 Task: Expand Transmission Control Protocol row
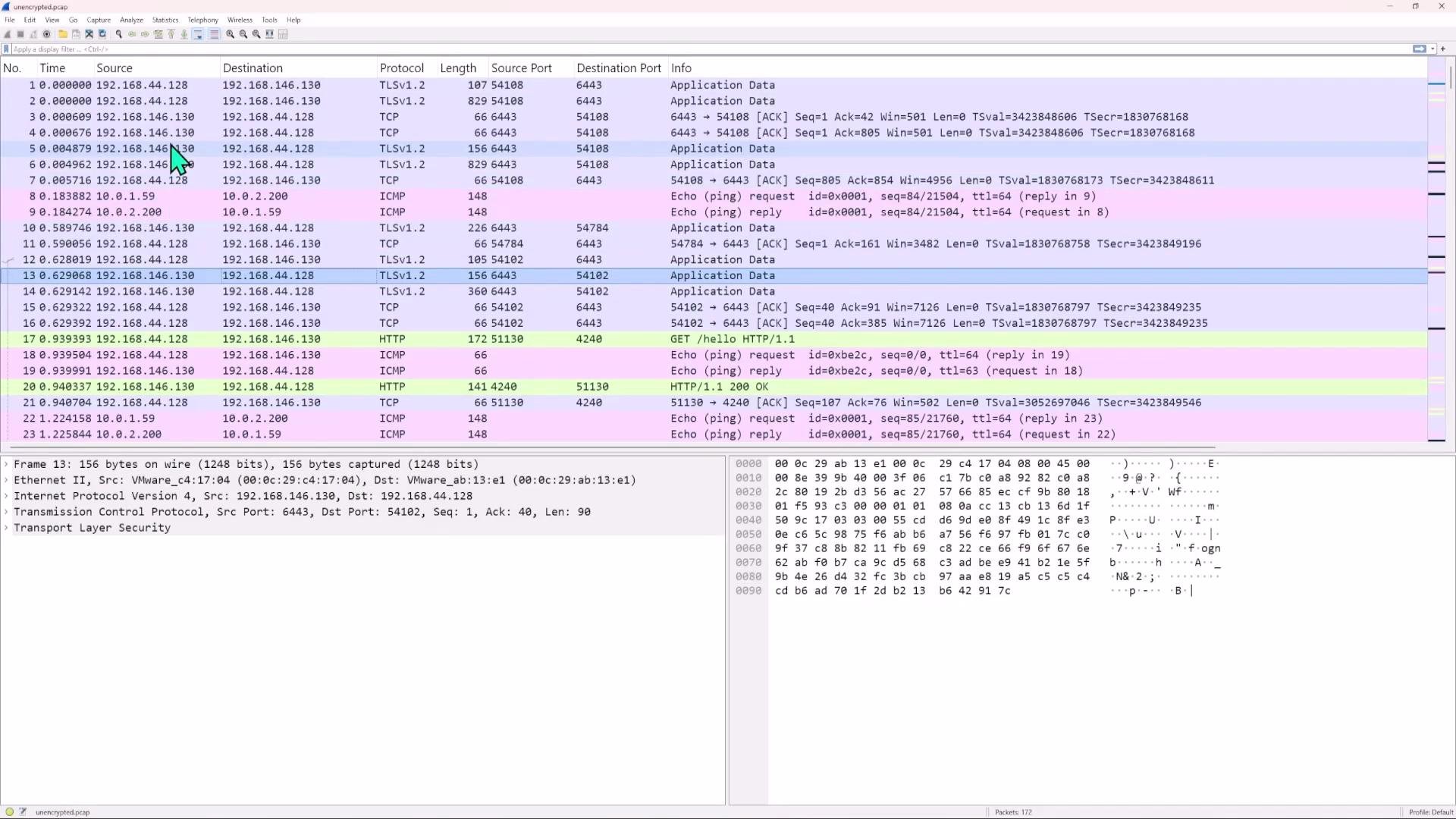(6, 512)
